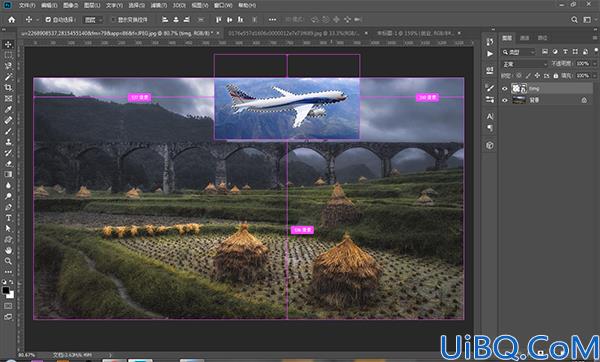This screenshot has width=600, height=362.
Task: Select the Zoom tool
Action: (x=8, y=261)
